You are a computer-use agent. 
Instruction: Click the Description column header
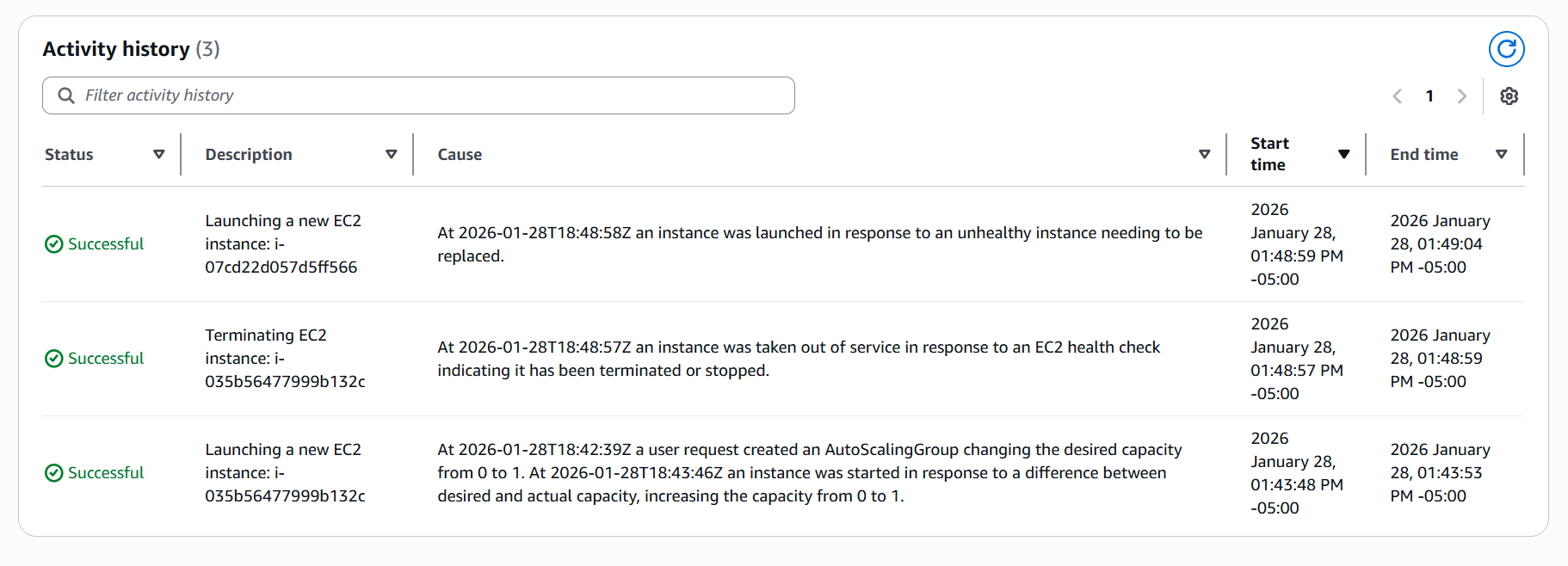(249, 155)
